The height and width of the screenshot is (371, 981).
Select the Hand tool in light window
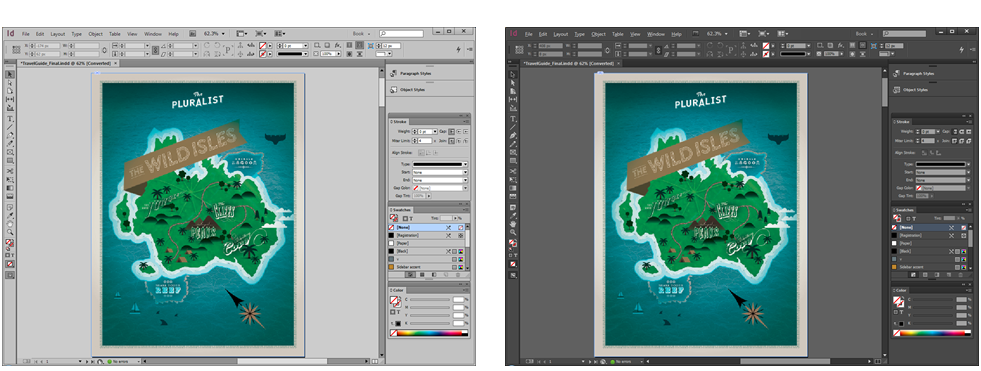pyautogui.click(x=10, y=223)
